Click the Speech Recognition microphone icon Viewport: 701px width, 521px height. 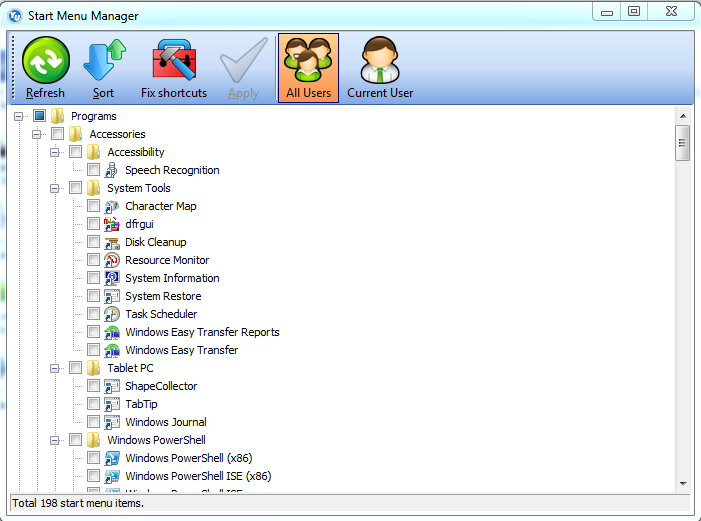pos(111,170)
